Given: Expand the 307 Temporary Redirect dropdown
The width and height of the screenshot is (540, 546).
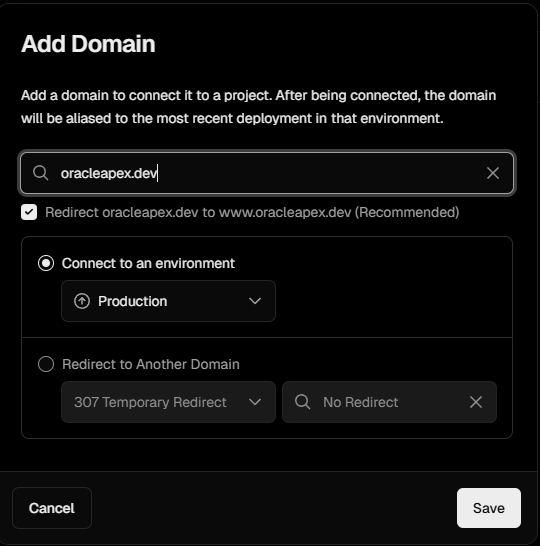Looking at the screenshot, I should [x=168, y=402].
